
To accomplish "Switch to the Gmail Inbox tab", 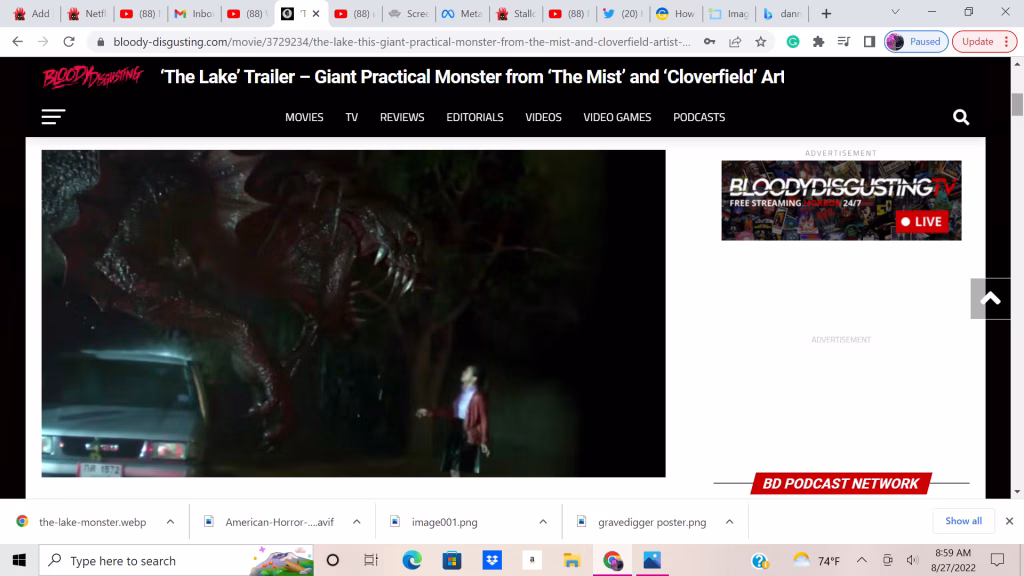I will (195, 14).
